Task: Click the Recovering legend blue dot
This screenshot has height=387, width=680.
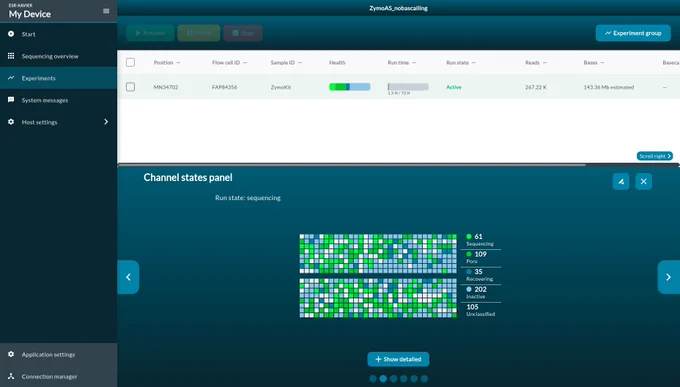Action: (x=469, y=272)
